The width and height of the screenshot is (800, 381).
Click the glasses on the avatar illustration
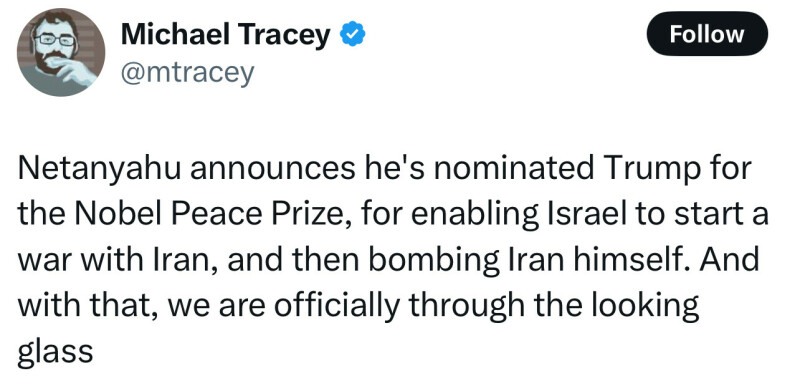click(55, 40)
